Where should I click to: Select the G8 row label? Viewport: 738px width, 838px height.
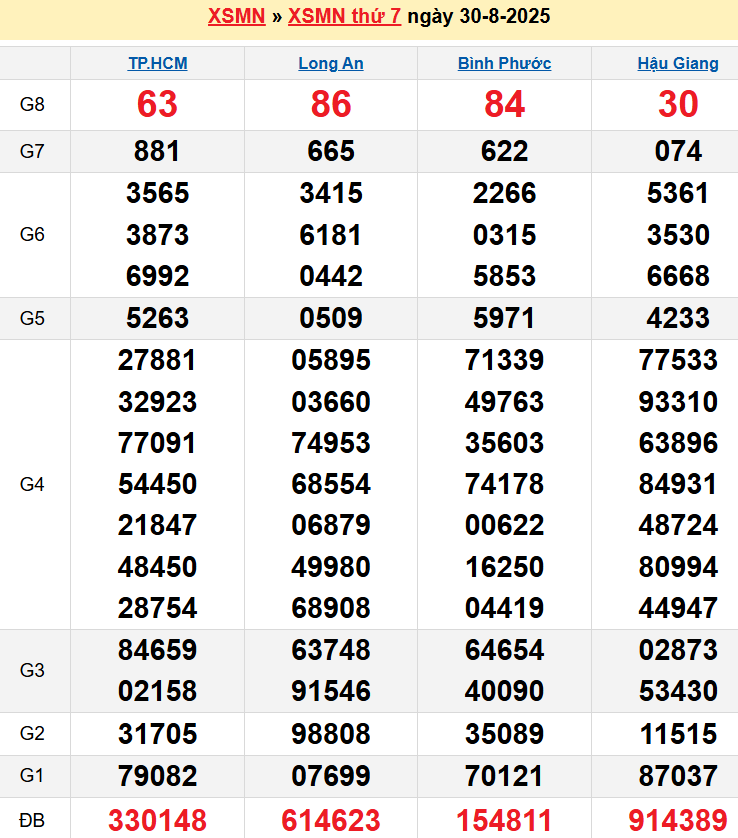[32, 104]
